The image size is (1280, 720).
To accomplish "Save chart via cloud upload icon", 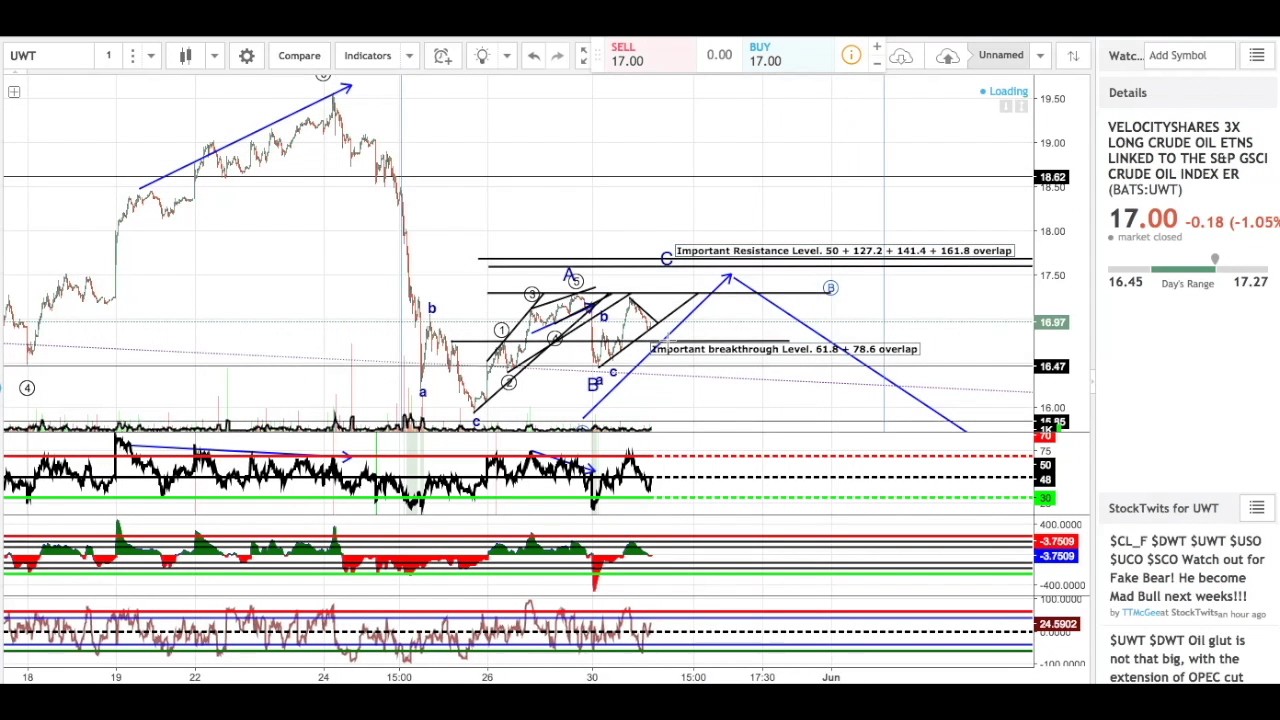I will pos(947,56).
